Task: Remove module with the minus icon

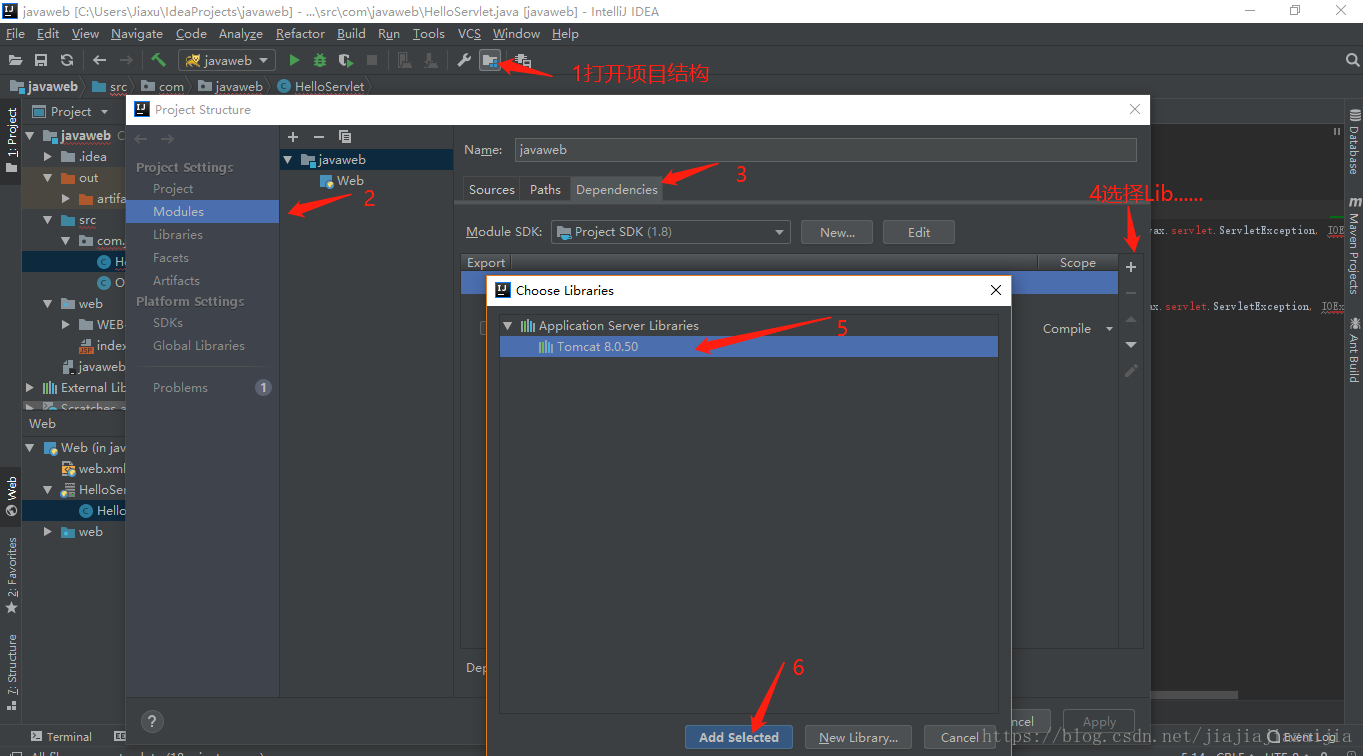Action: [x=319, y=136]
